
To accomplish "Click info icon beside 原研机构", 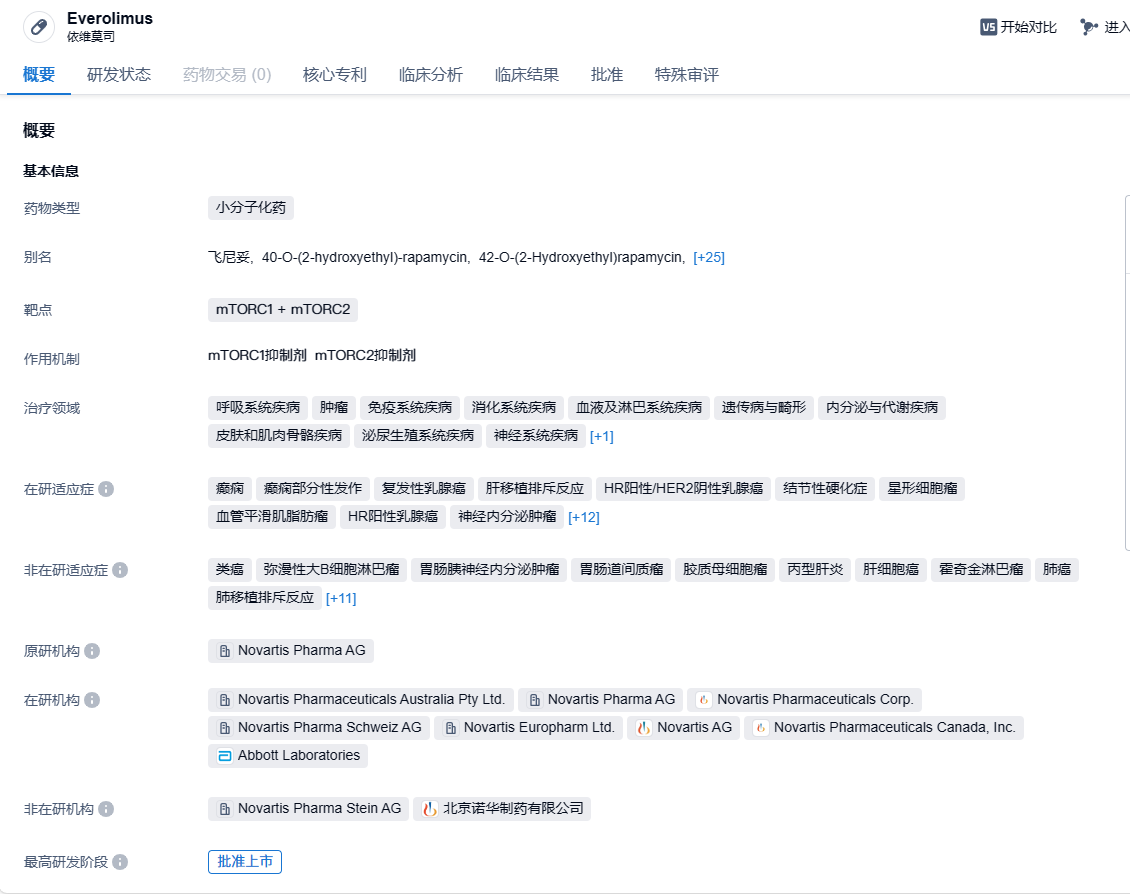I will pos(92,651).
